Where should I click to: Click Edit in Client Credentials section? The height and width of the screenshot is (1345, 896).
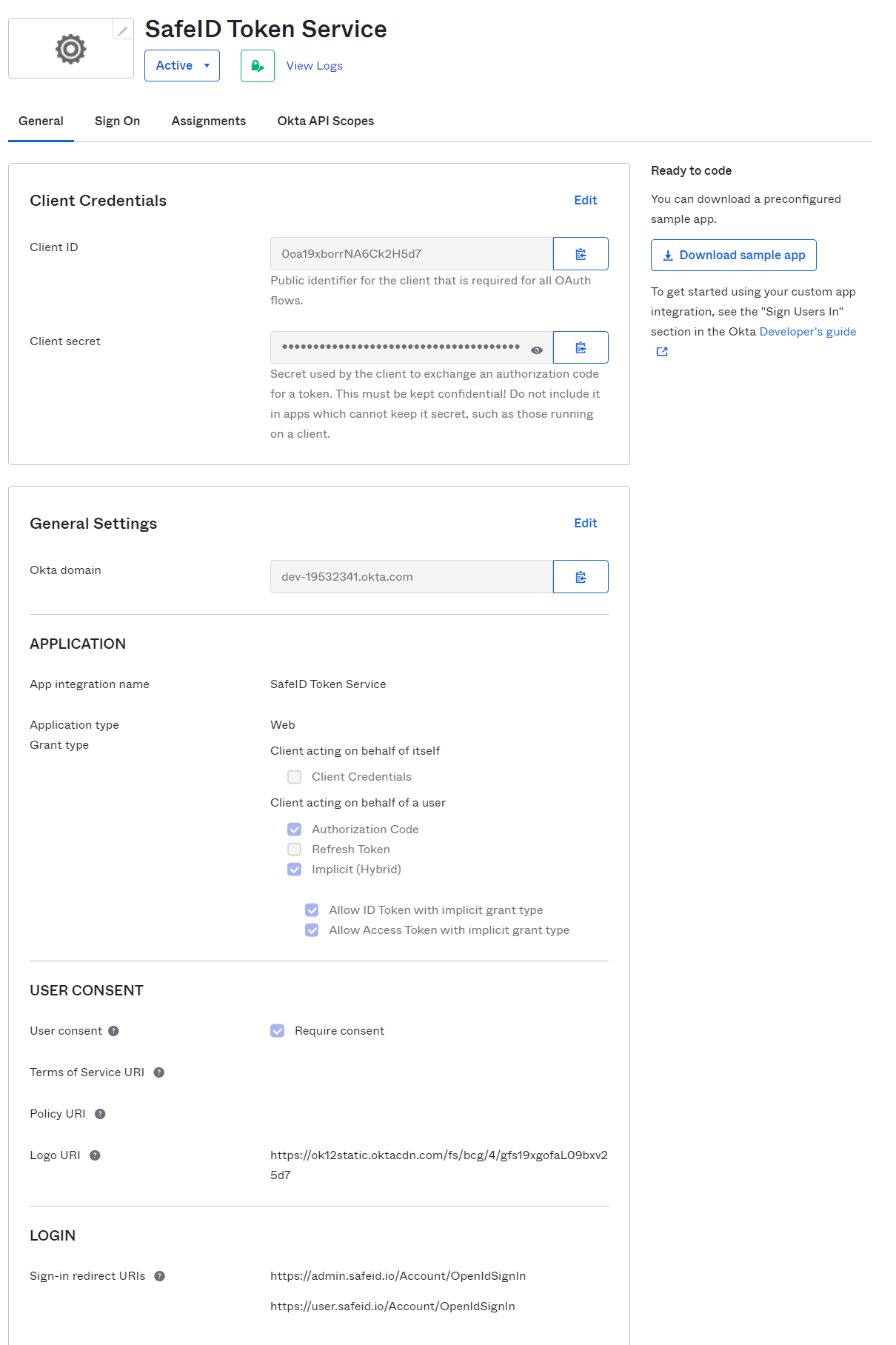(585, 200)
